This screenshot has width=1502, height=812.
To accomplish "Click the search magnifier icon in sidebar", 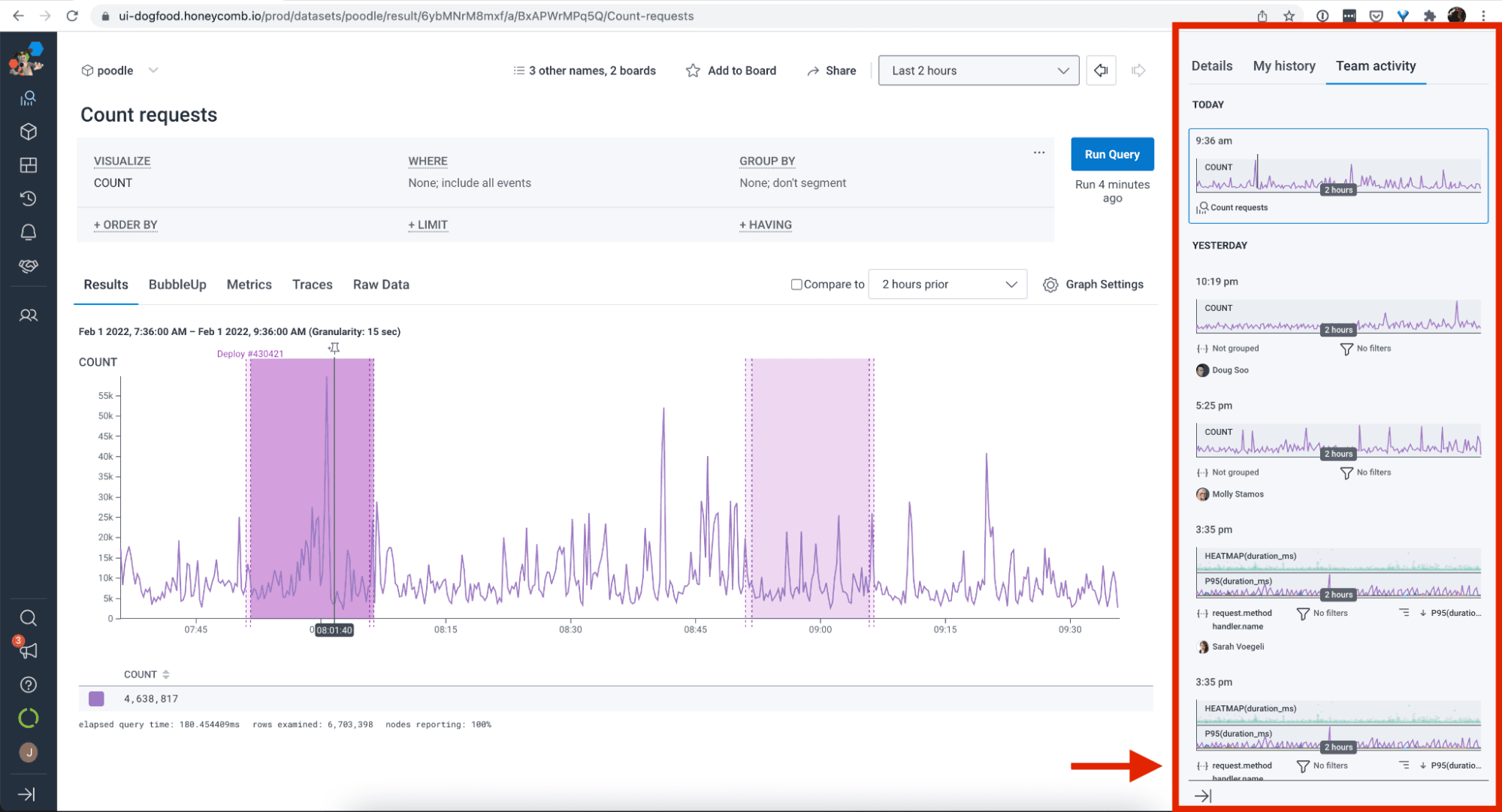I will tap(28, 617).
